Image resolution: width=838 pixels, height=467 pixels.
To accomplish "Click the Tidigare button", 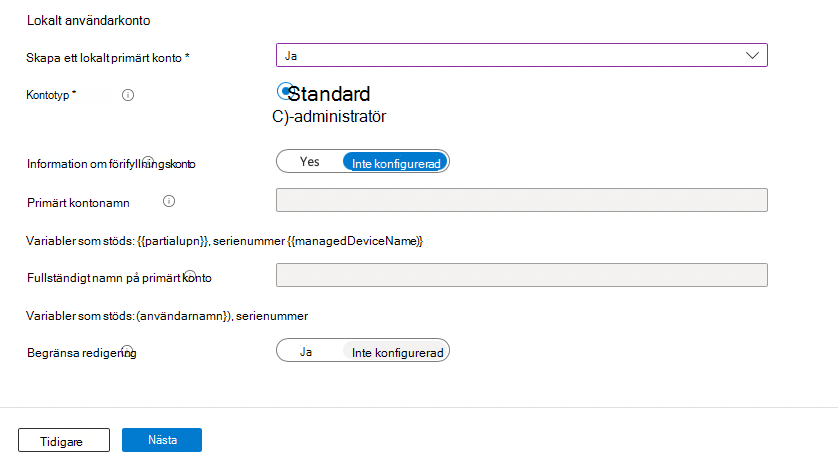I will point(64,440).
